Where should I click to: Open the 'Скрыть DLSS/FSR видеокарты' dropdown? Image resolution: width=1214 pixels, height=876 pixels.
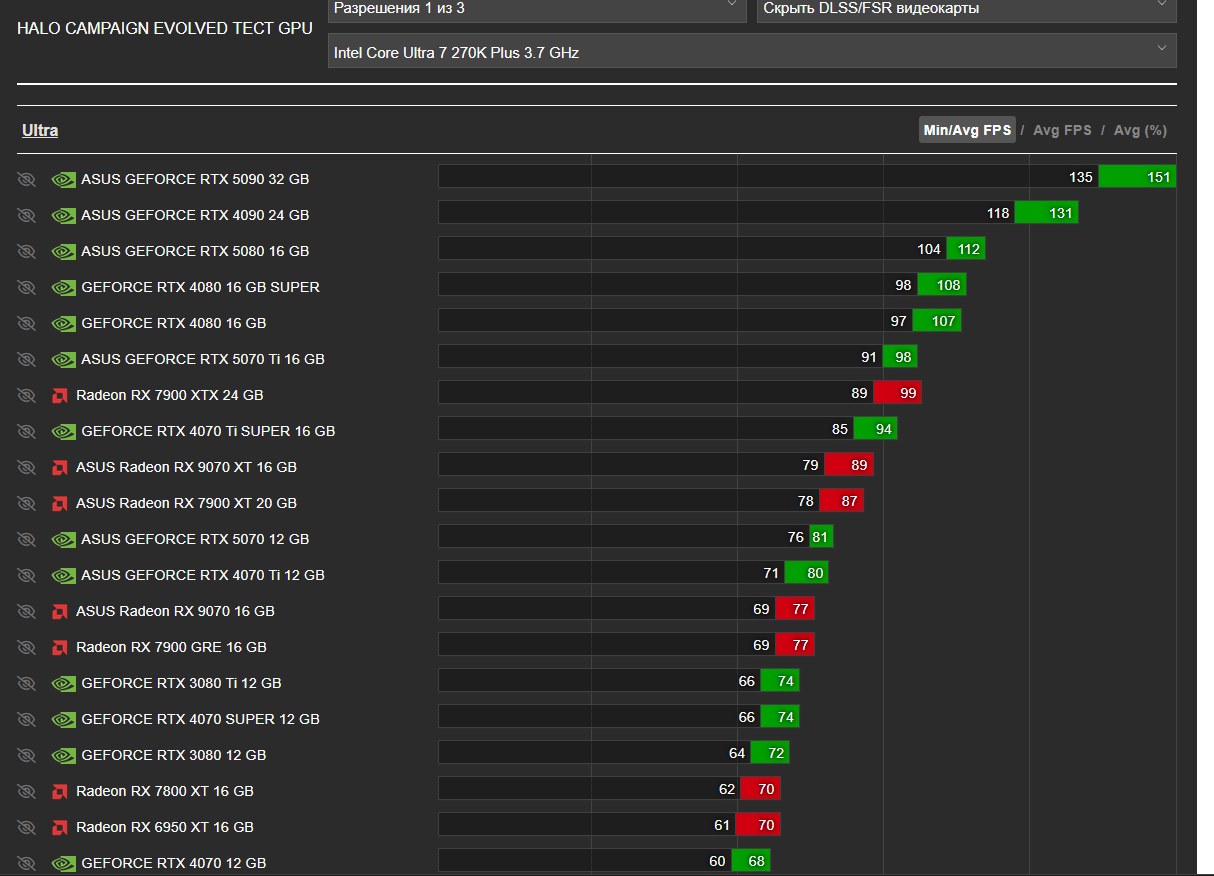pos(966,9)
